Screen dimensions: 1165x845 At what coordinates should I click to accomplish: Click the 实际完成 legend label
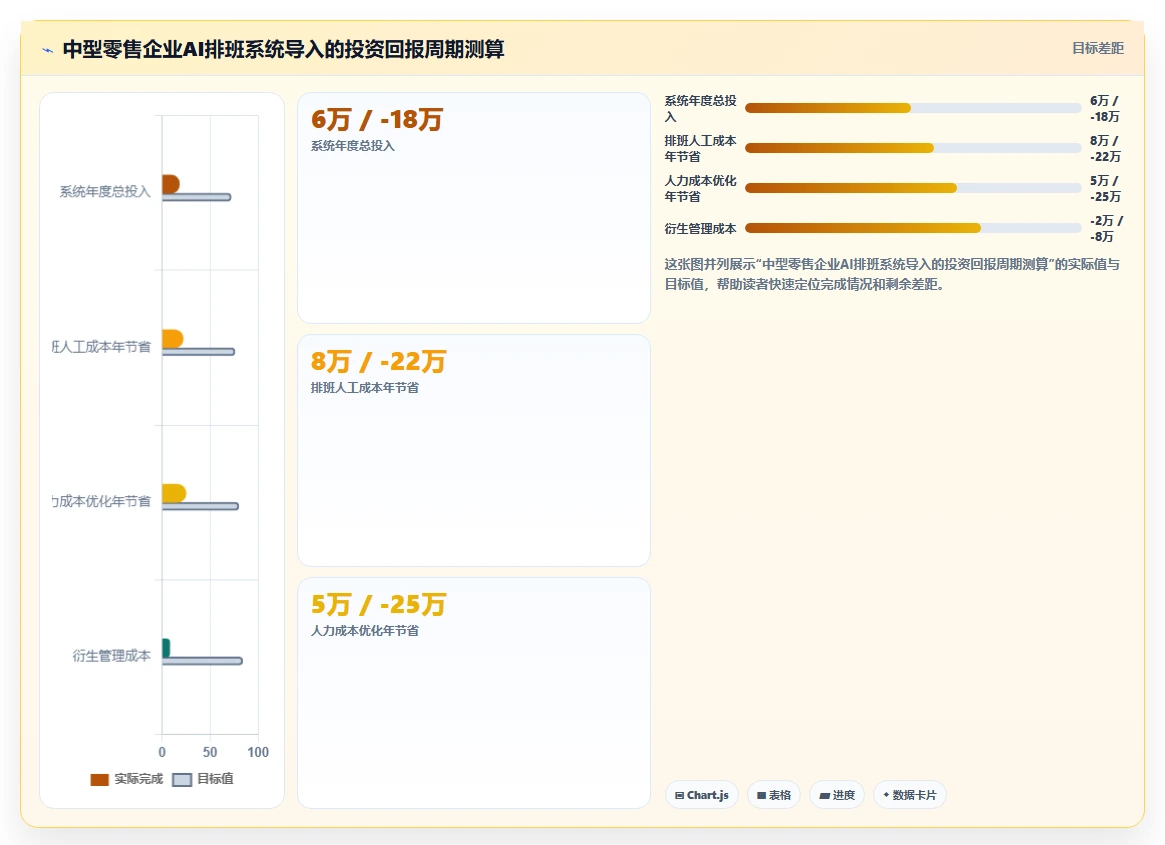138,779
